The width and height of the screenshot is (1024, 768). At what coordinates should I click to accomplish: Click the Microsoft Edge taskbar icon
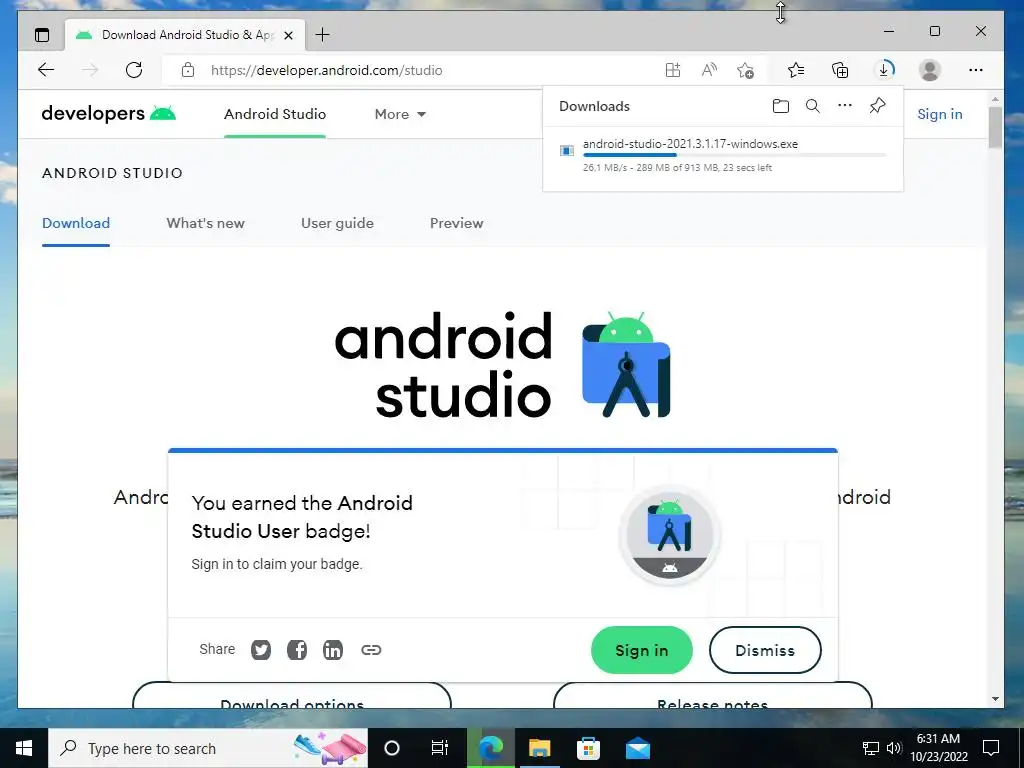click(x=491, y=748)
